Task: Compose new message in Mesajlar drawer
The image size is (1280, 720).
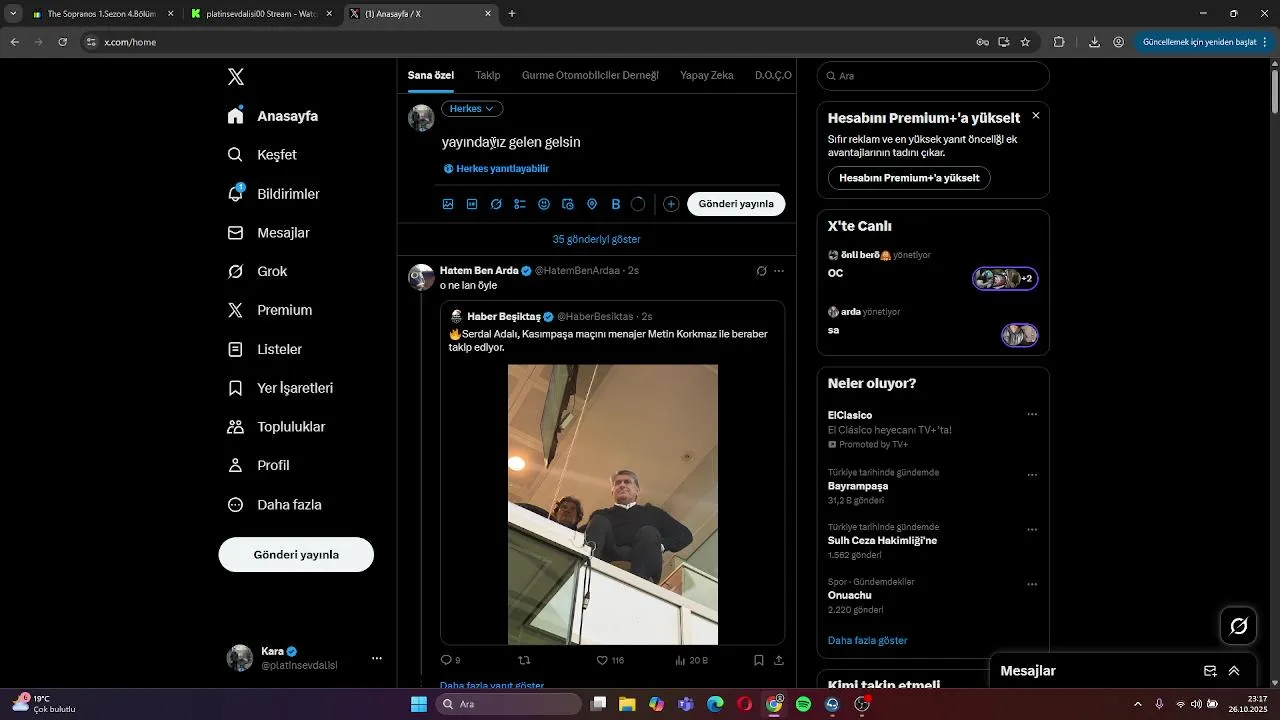Action: tap(1210, 671)
